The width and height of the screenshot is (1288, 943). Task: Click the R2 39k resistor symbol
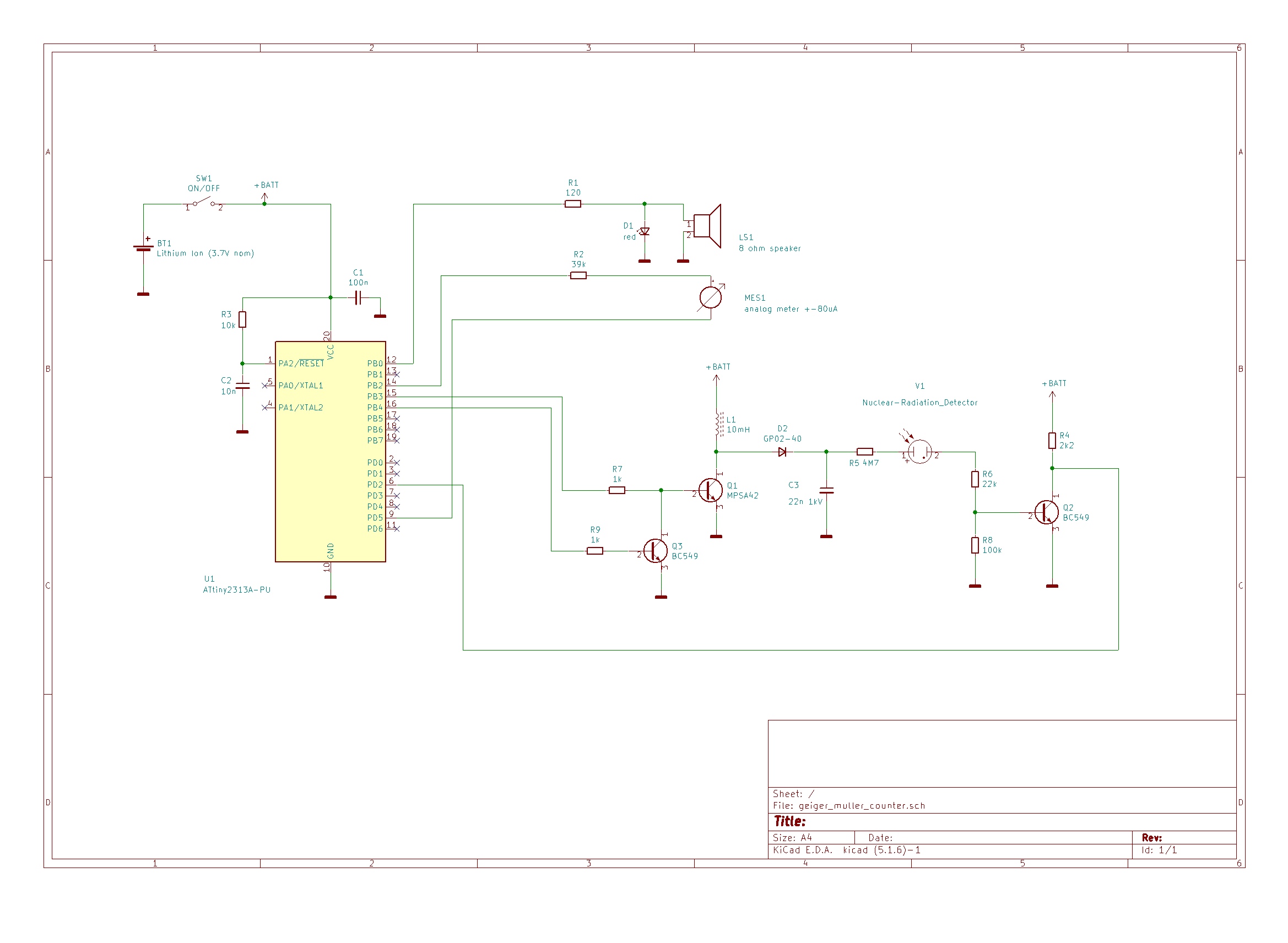coord(578,275)
